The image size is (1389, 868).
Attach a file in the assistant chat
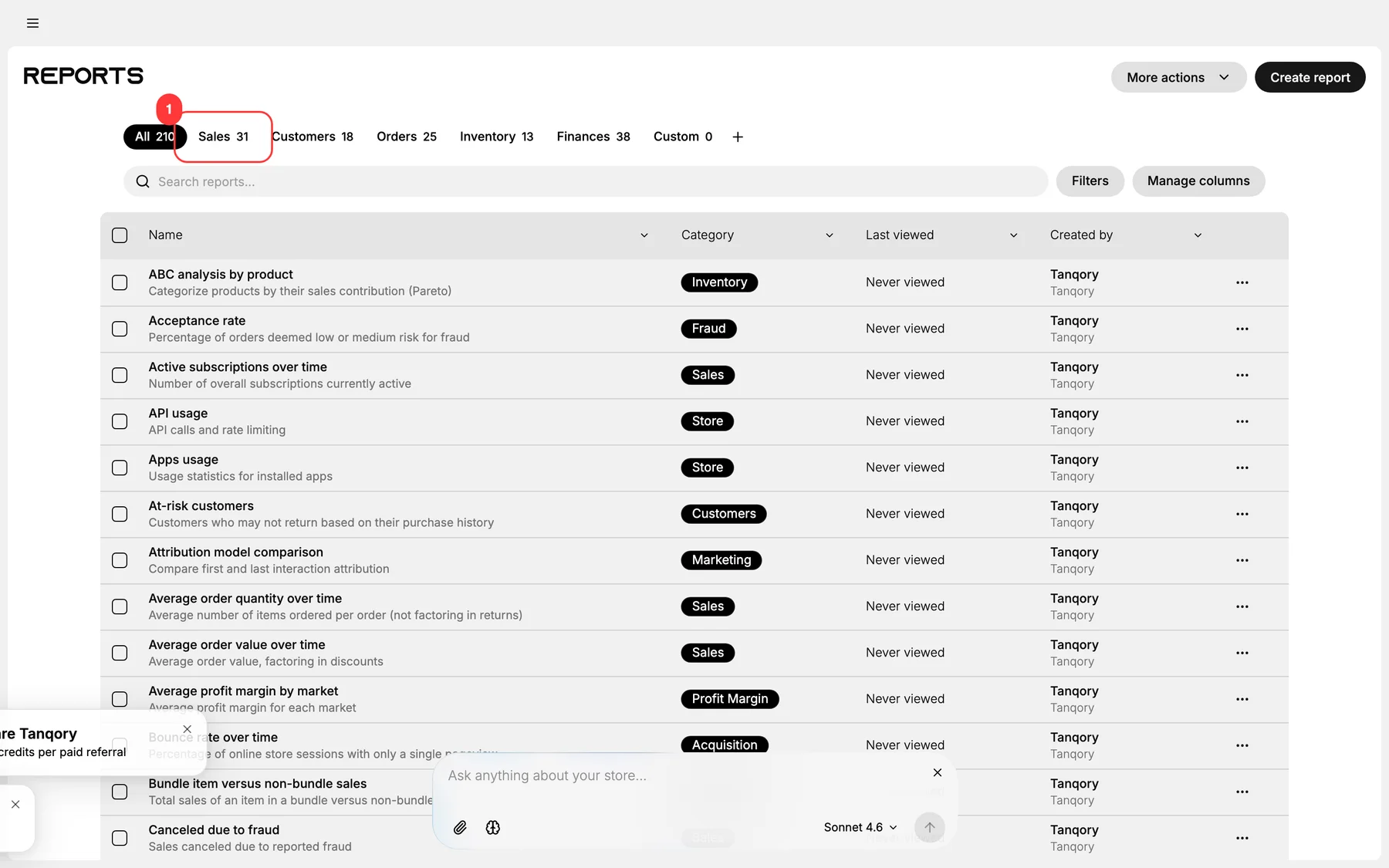[460, 827]
